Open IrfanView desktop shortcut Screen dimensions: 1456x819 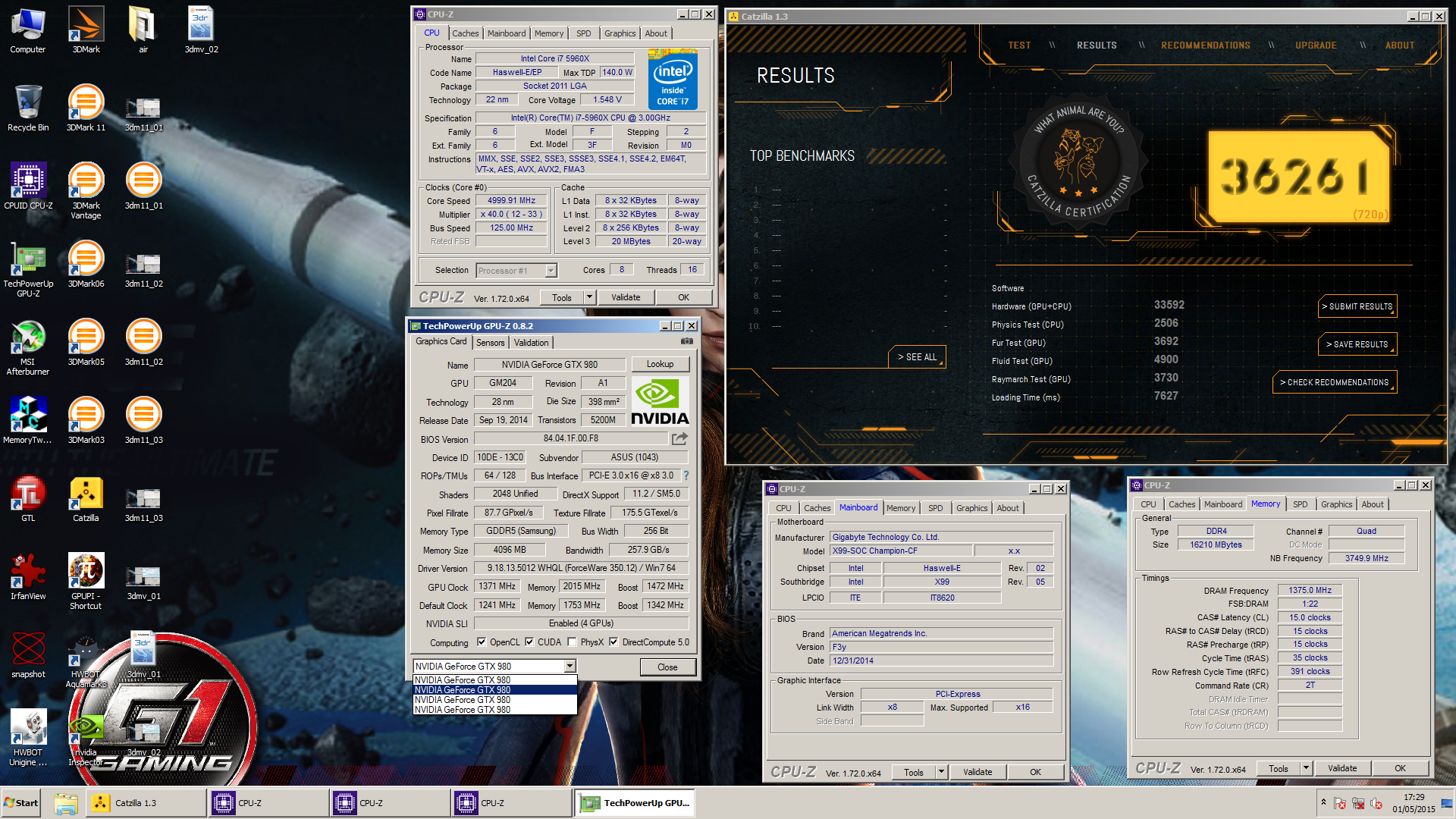point(28,576)
